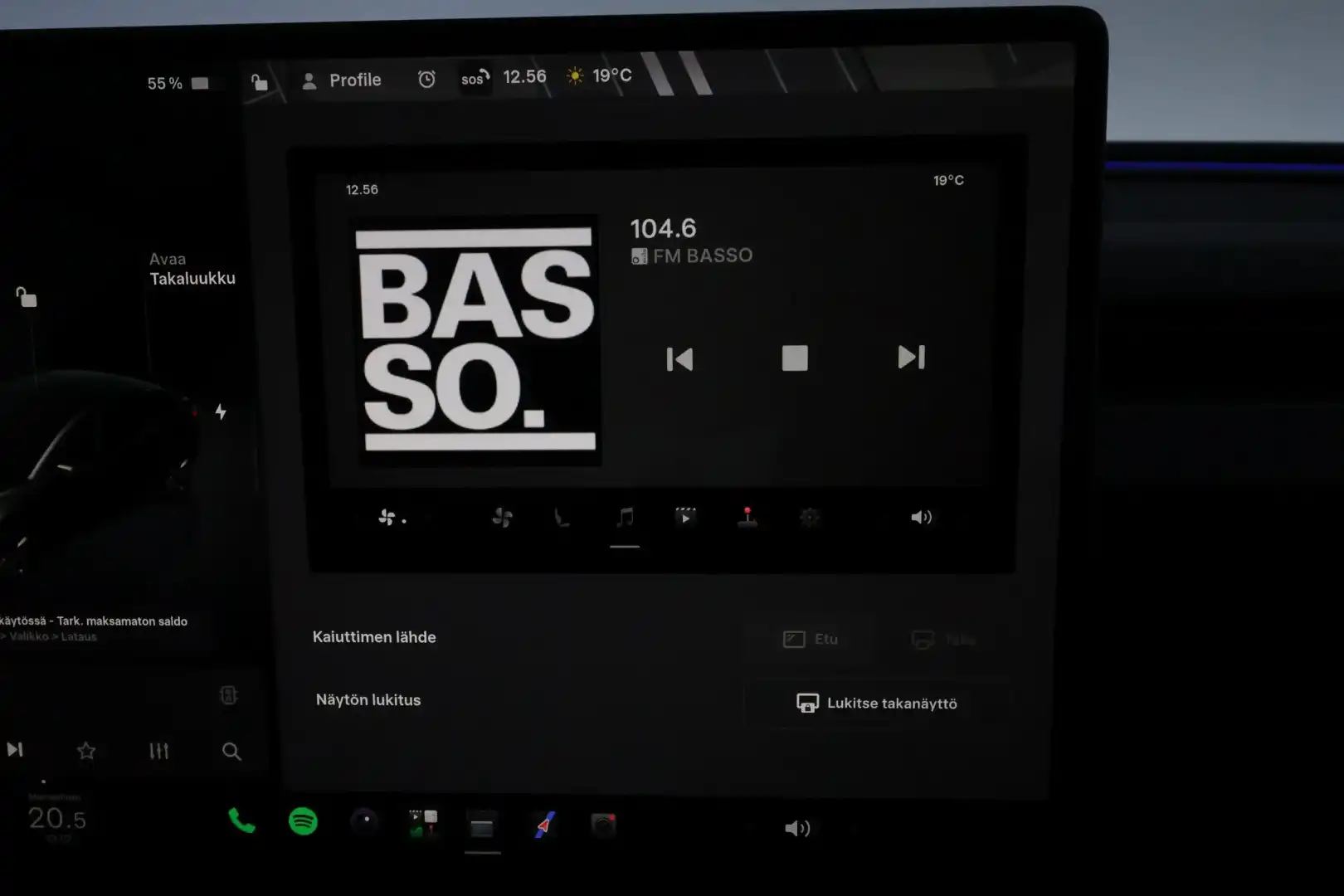
Task: Tap the 19°C temperature in top status bar
Action: pyautogui.click(x=612, y=75)
